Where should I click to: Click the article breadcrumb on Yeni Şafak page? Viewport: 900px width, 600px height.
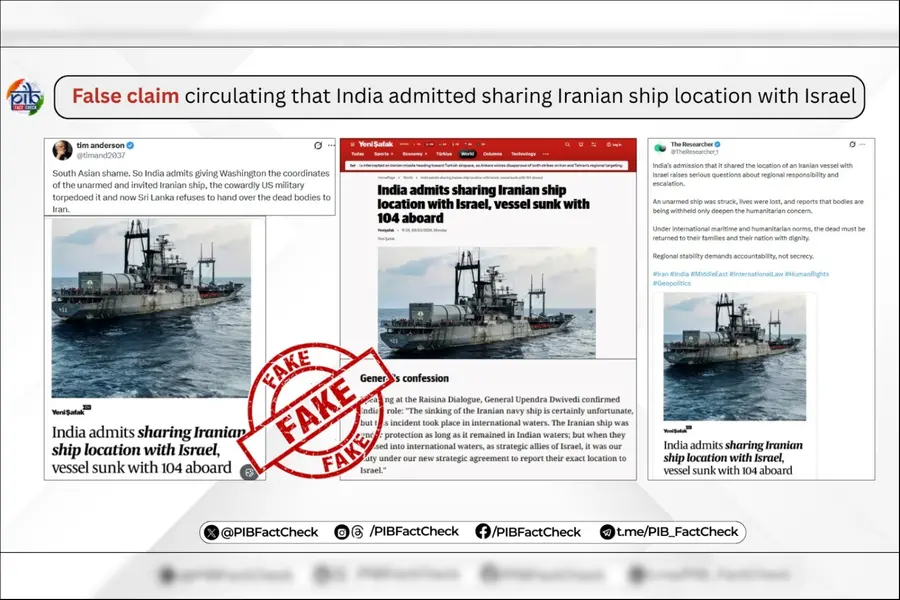coord(460,177)
